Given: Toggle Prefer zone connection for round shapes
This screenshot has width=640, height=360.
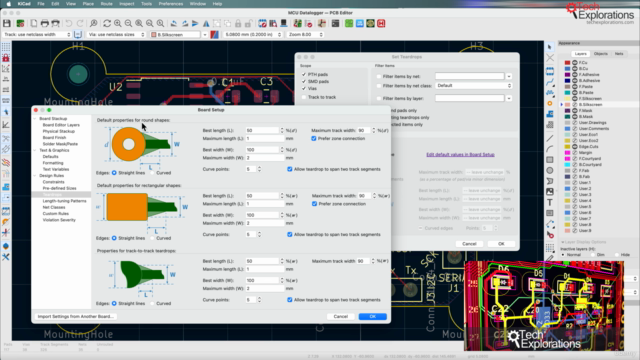Looking at the screenshot, I should pyautogui.click(x=313, y=138).
